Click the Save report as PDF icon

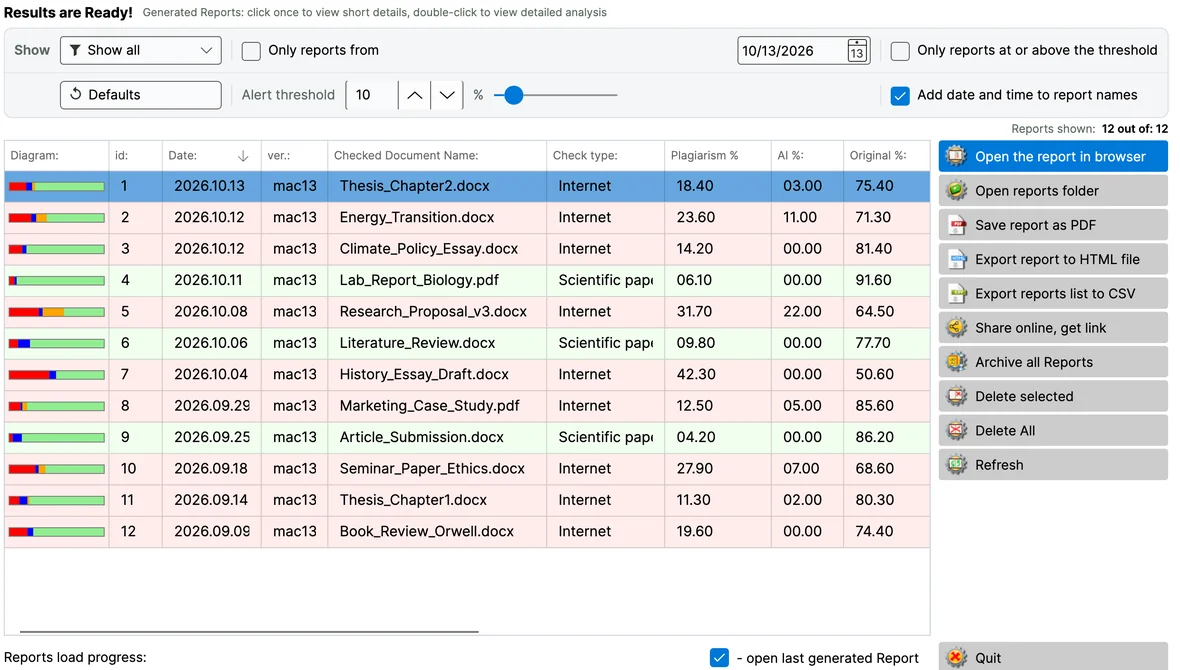[x=956, y=225]
